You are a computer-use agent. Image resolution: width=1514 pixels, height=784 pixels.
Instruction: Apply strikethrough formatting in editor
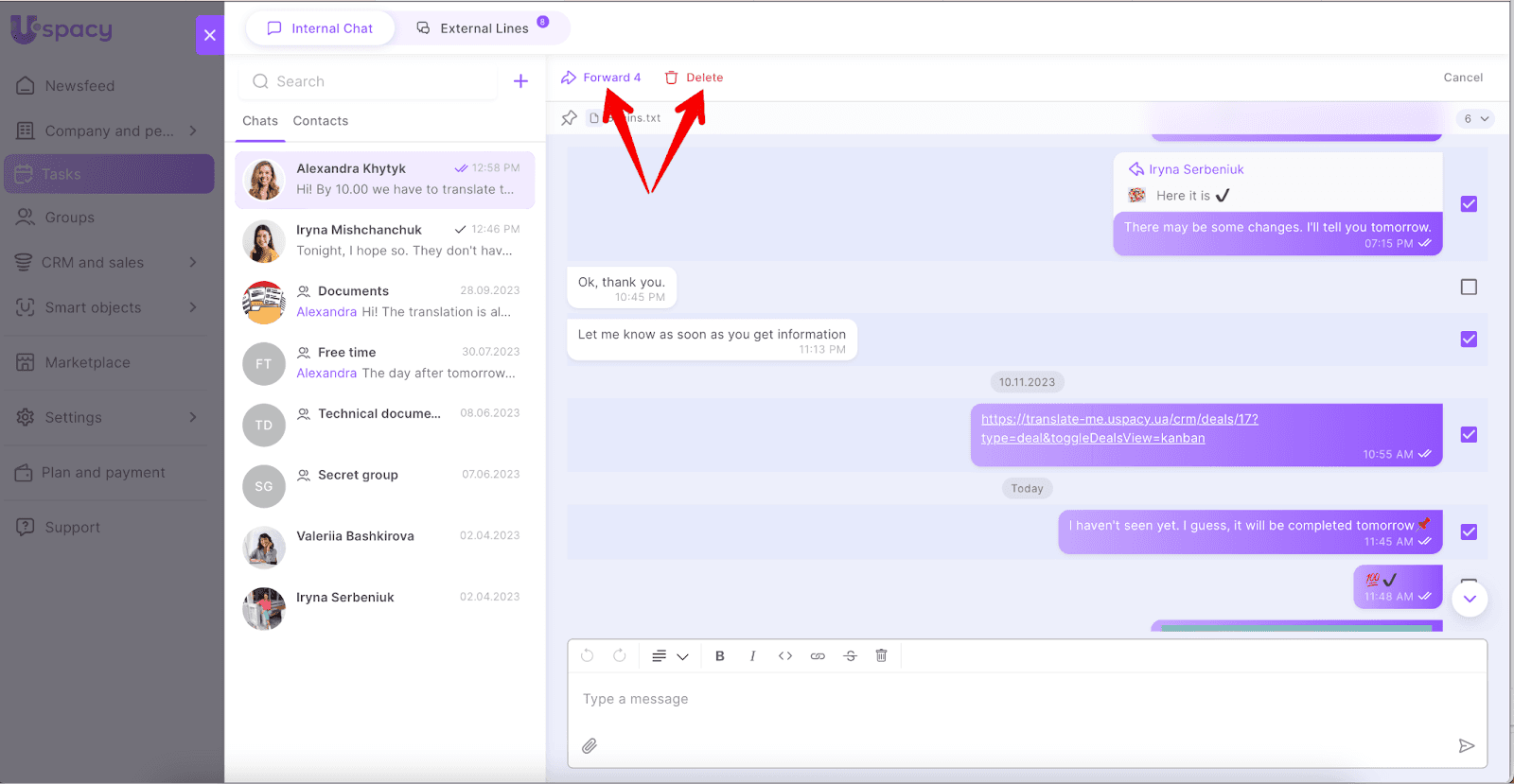click(x=850, y=656)
